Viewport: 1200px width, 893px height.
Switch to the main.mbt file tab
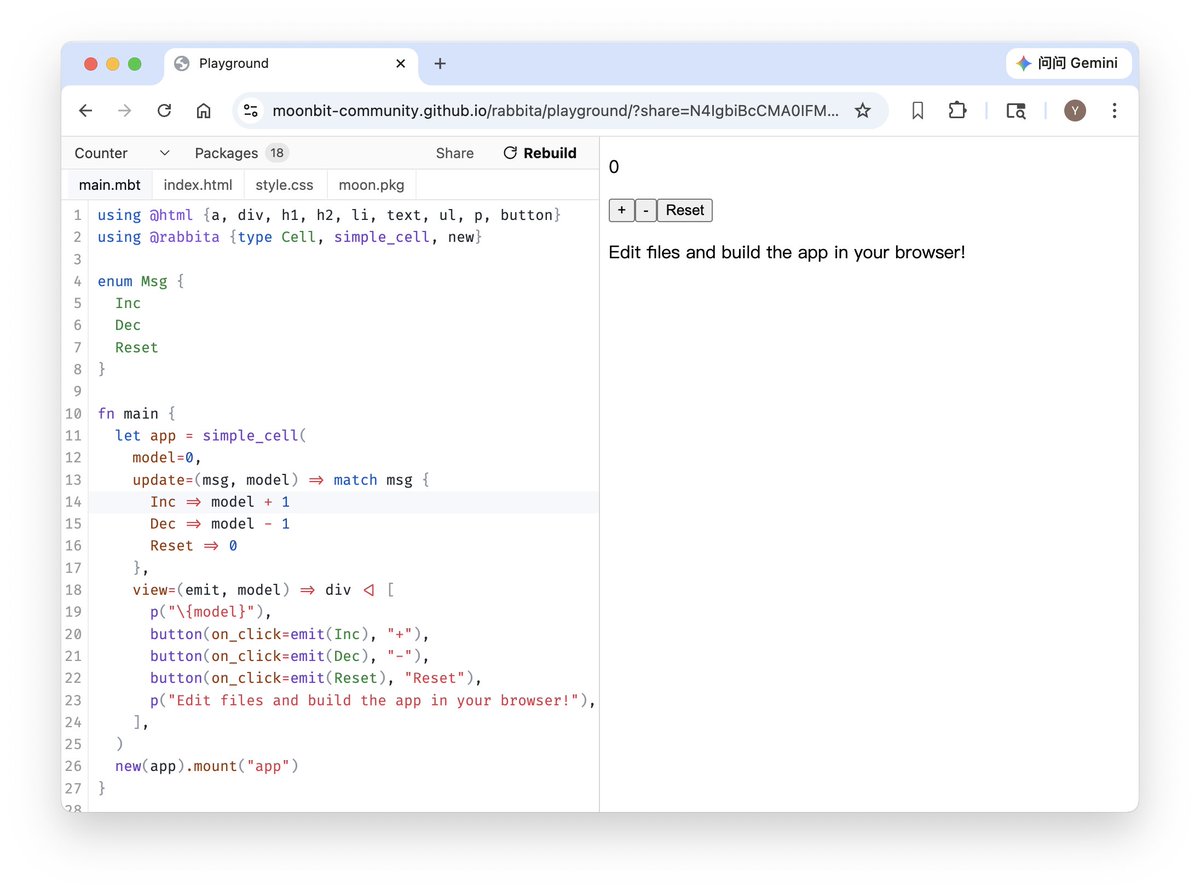(109, 185)
